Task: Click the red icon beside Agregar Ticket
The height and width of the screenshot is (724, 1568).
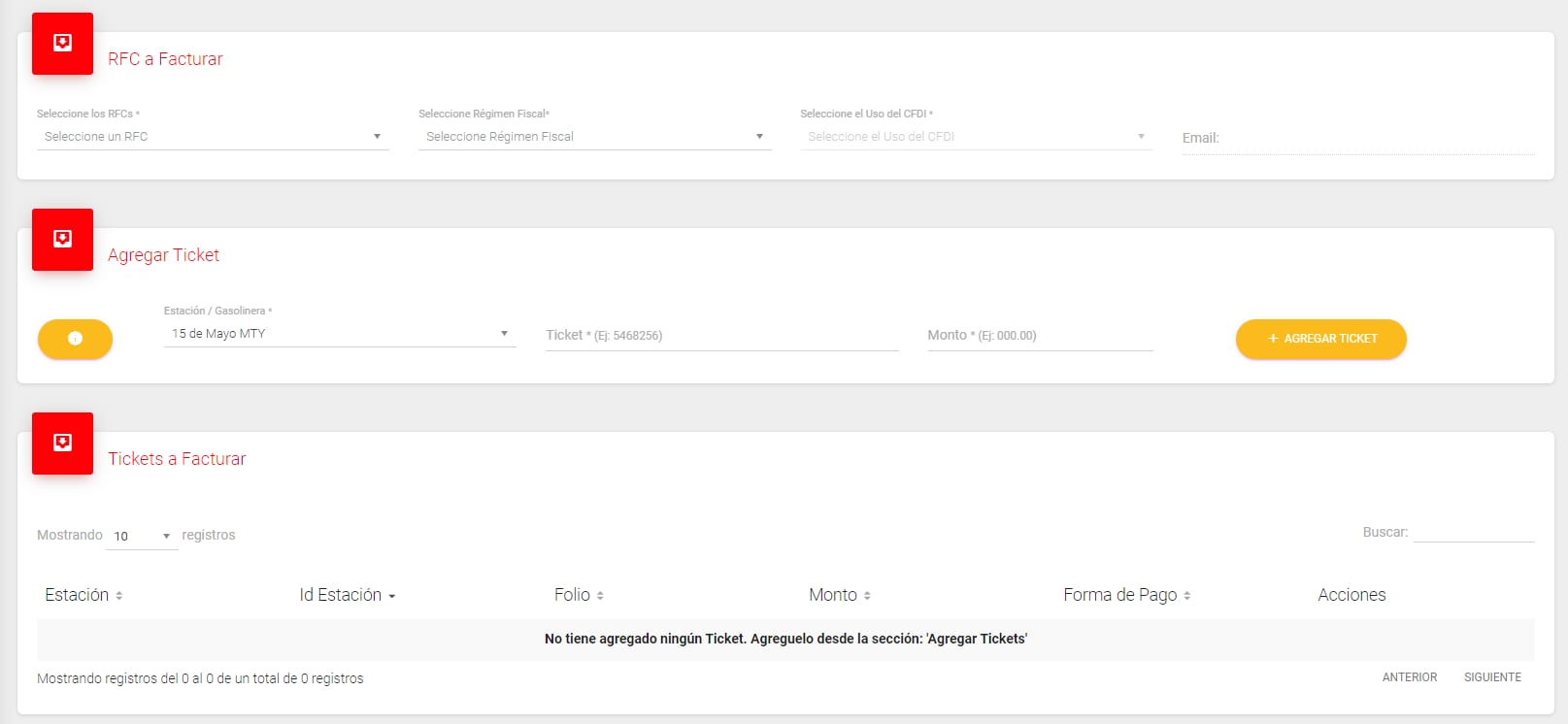Action: (x=62, y=240)
